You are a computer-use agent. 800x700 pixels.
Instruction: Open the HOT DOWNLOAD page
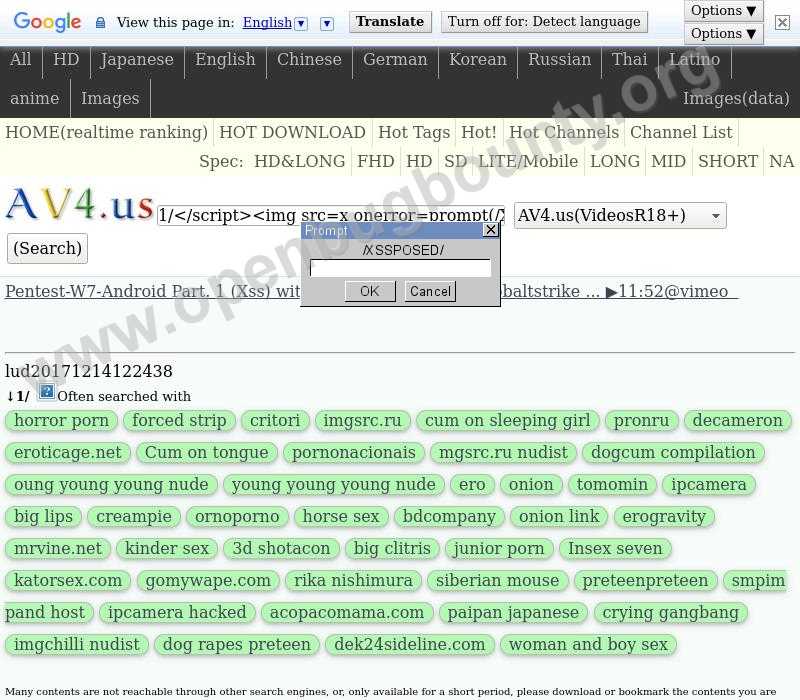pyautogui.click(x=292, y=133)
